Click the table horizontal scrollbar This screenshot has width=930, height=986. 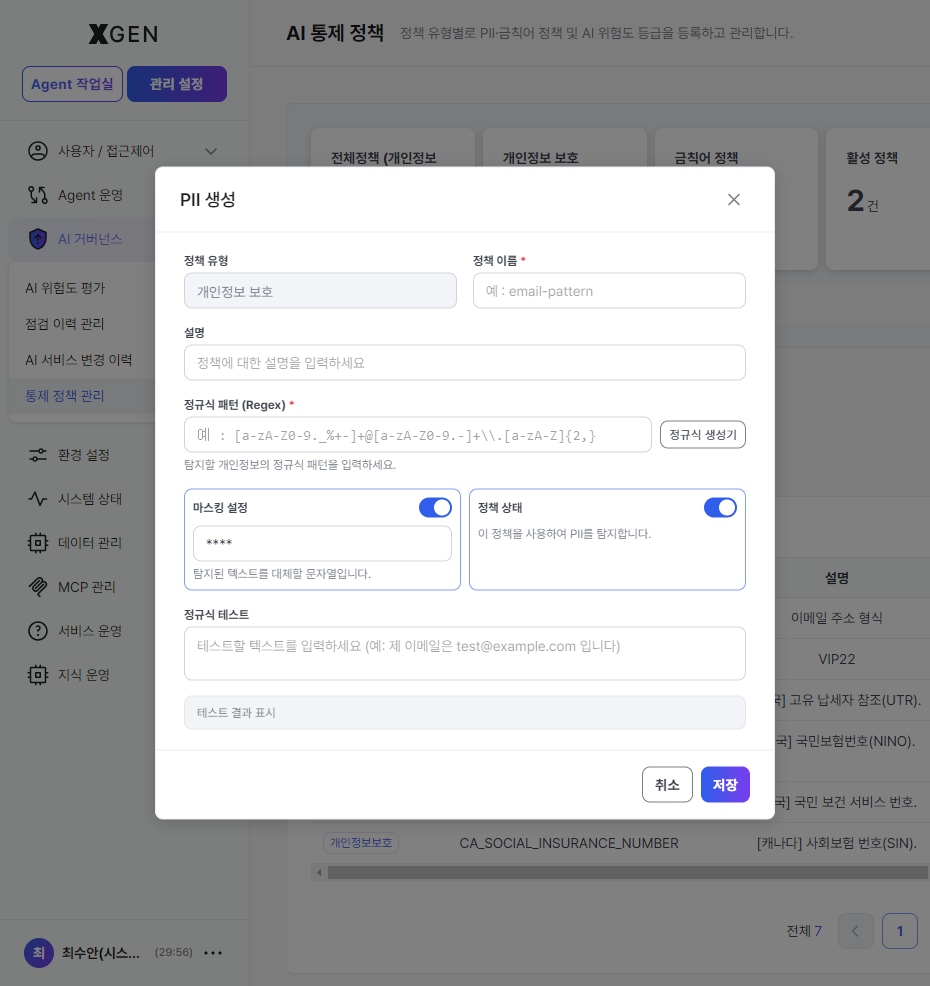627,872
